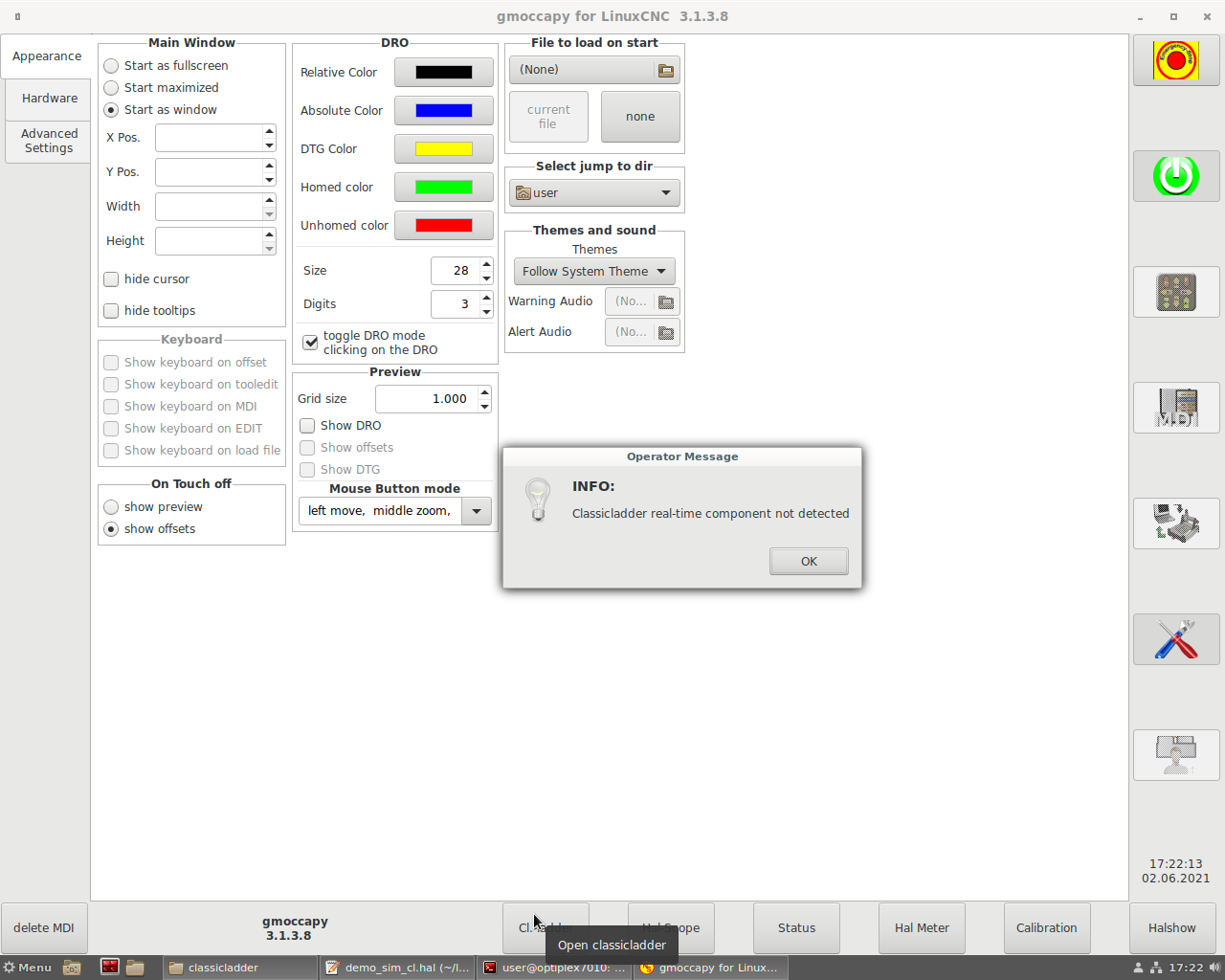Image resolution: width=1225 pixels, height=980 pixels.
Task: Click volume icon in system tray
Action: [x=1214, y=968]
